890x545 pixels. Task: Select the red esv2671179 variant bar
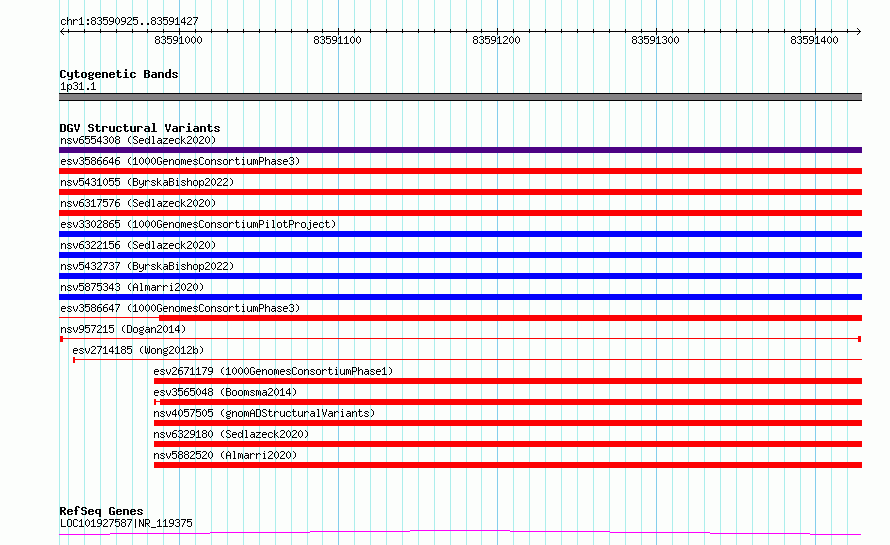(508, 381)
